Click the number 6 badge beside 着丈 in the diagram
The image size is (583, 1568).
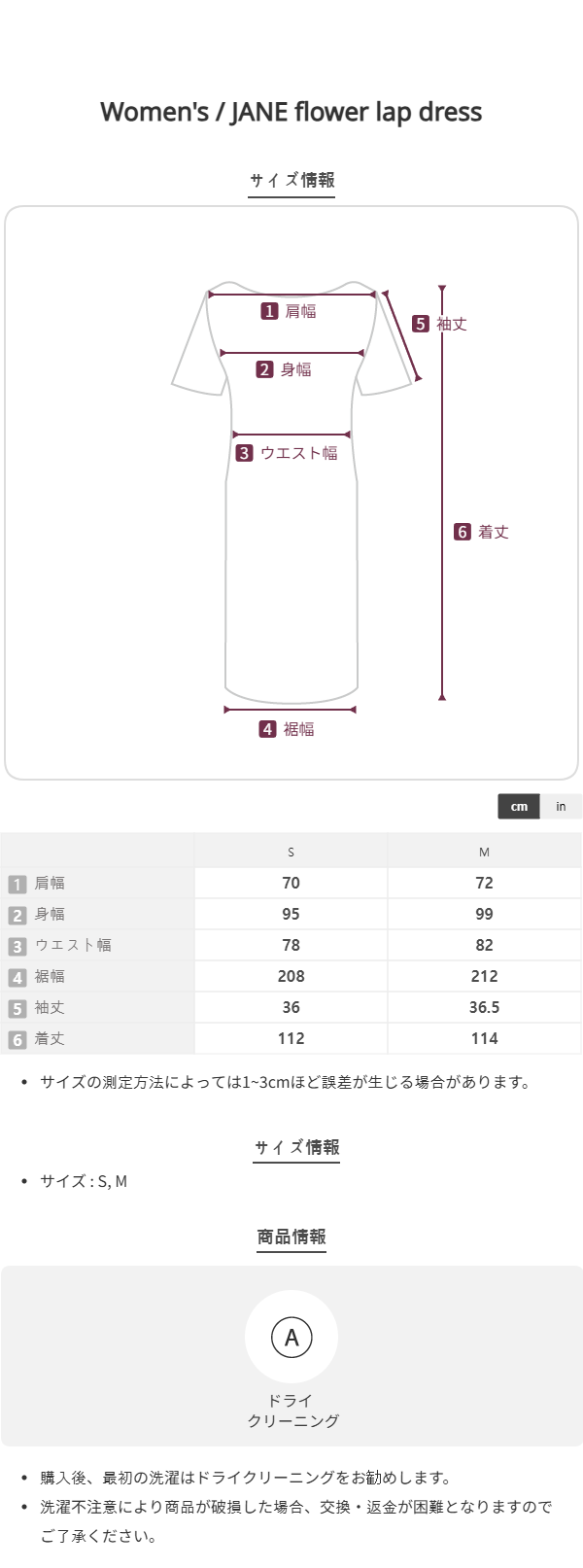pos(463,532)
